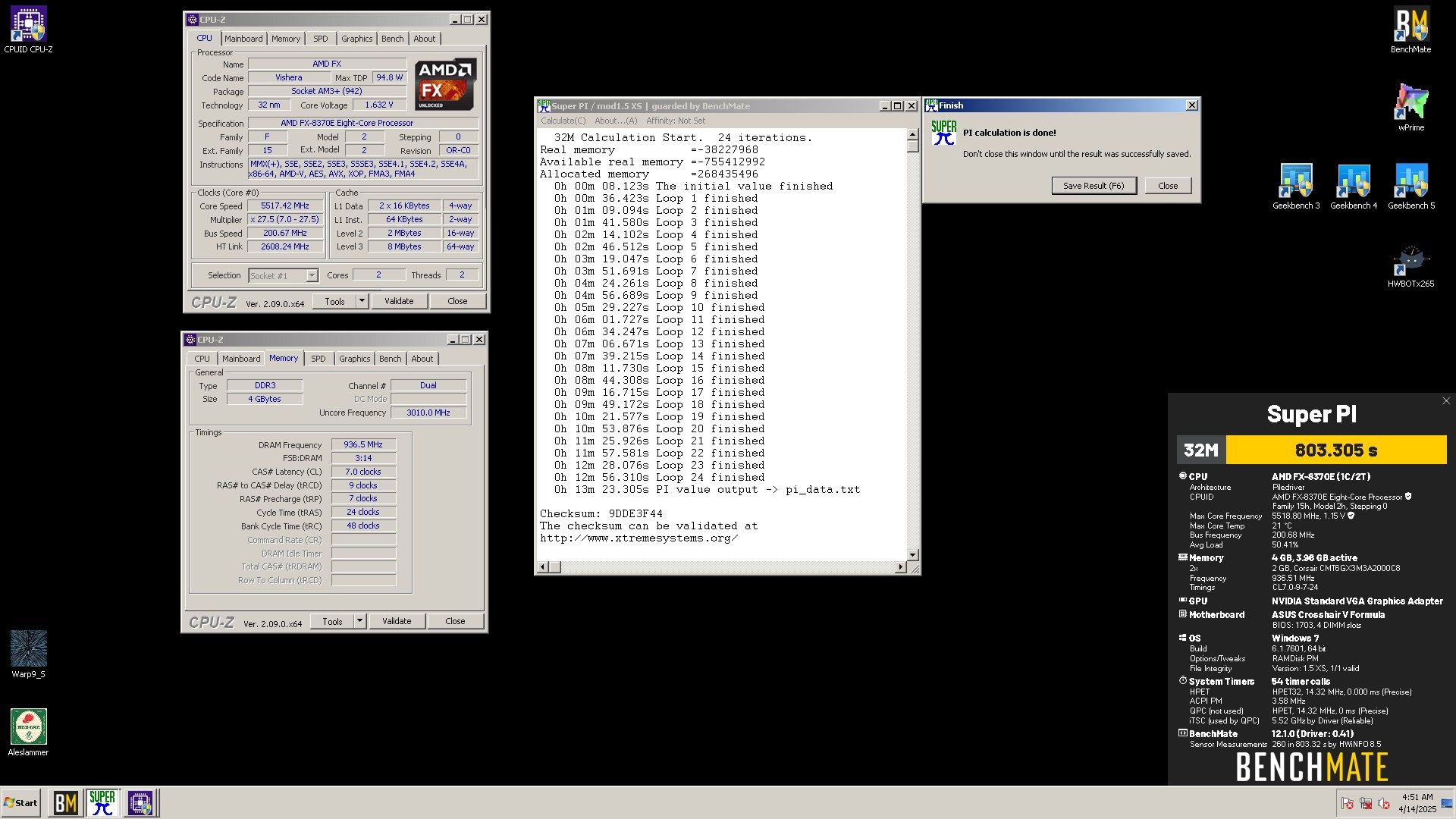Click the Checksum: 9DDE3F44 line

click(x=601, y=513)
